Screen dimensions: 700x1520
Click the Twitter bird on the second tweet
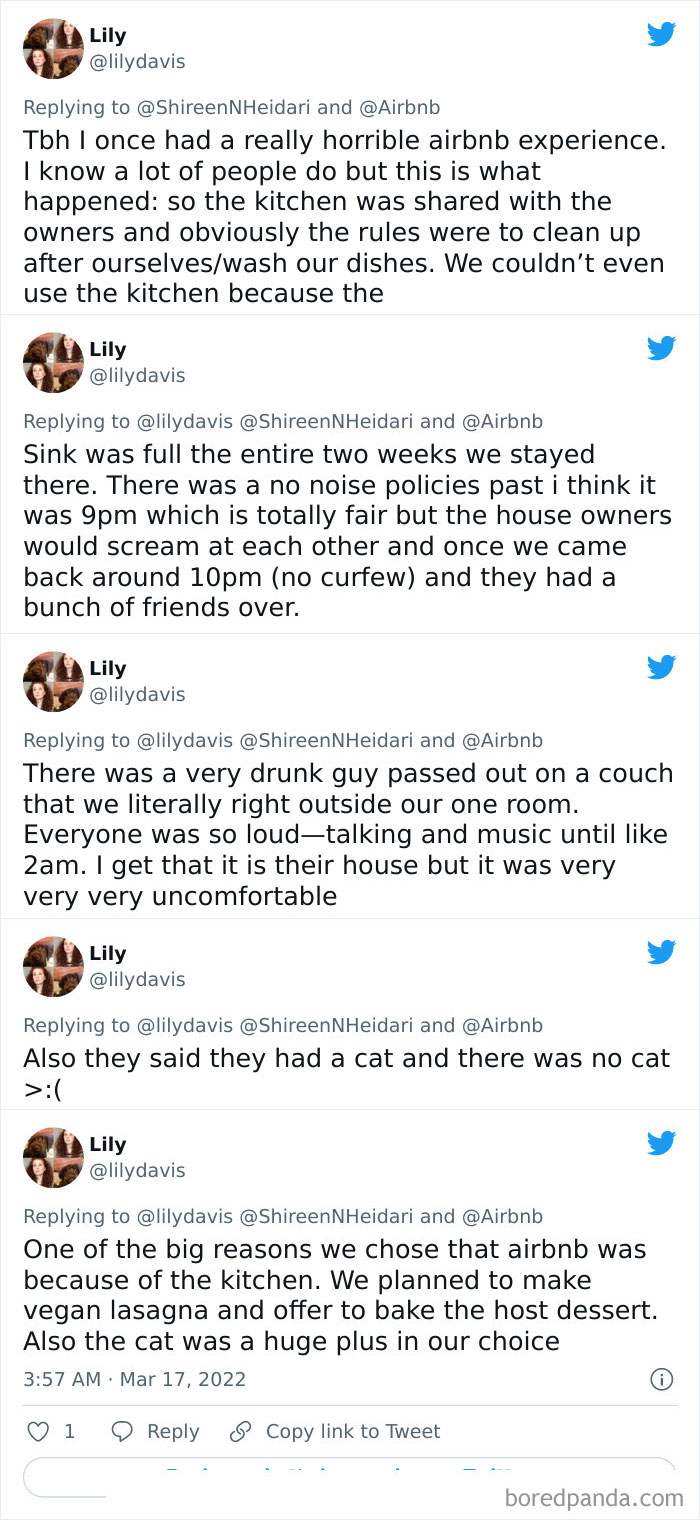click(x=661, y=347)
